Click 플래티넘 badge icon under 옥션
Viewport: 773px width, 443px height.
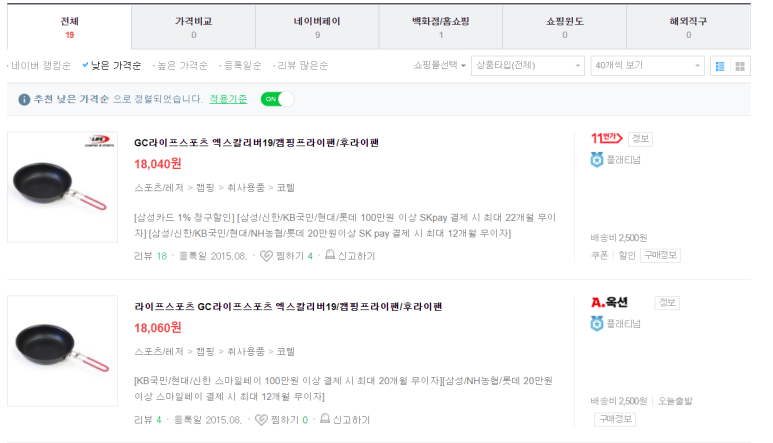coord(597,324)
